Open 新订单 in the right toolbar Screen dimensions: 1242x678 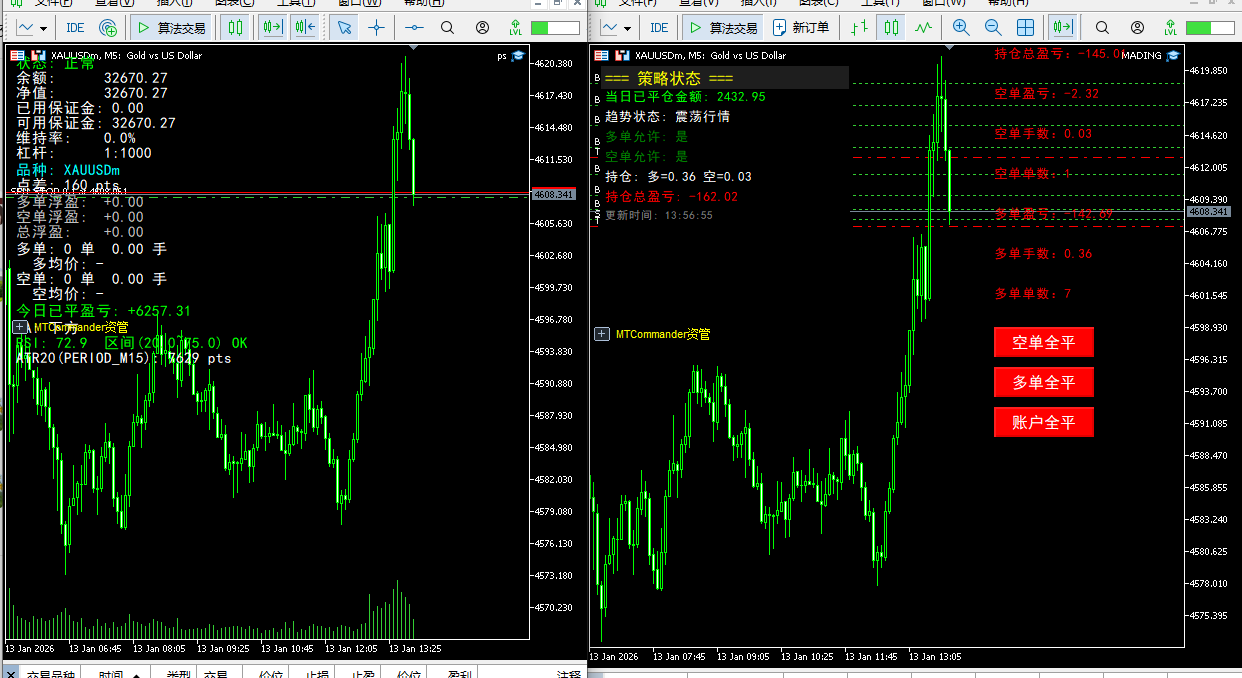(801, 28)
